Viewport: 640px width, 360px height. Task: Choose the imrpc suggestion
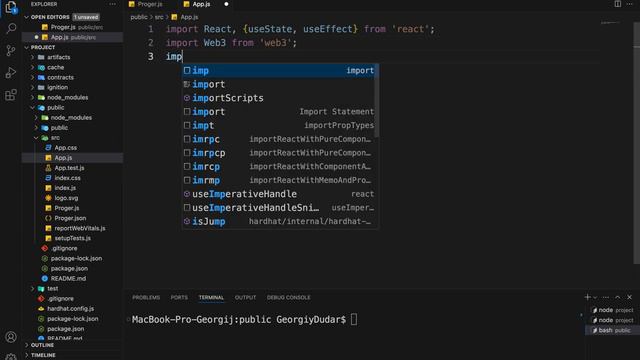click(x=279, y=139)
